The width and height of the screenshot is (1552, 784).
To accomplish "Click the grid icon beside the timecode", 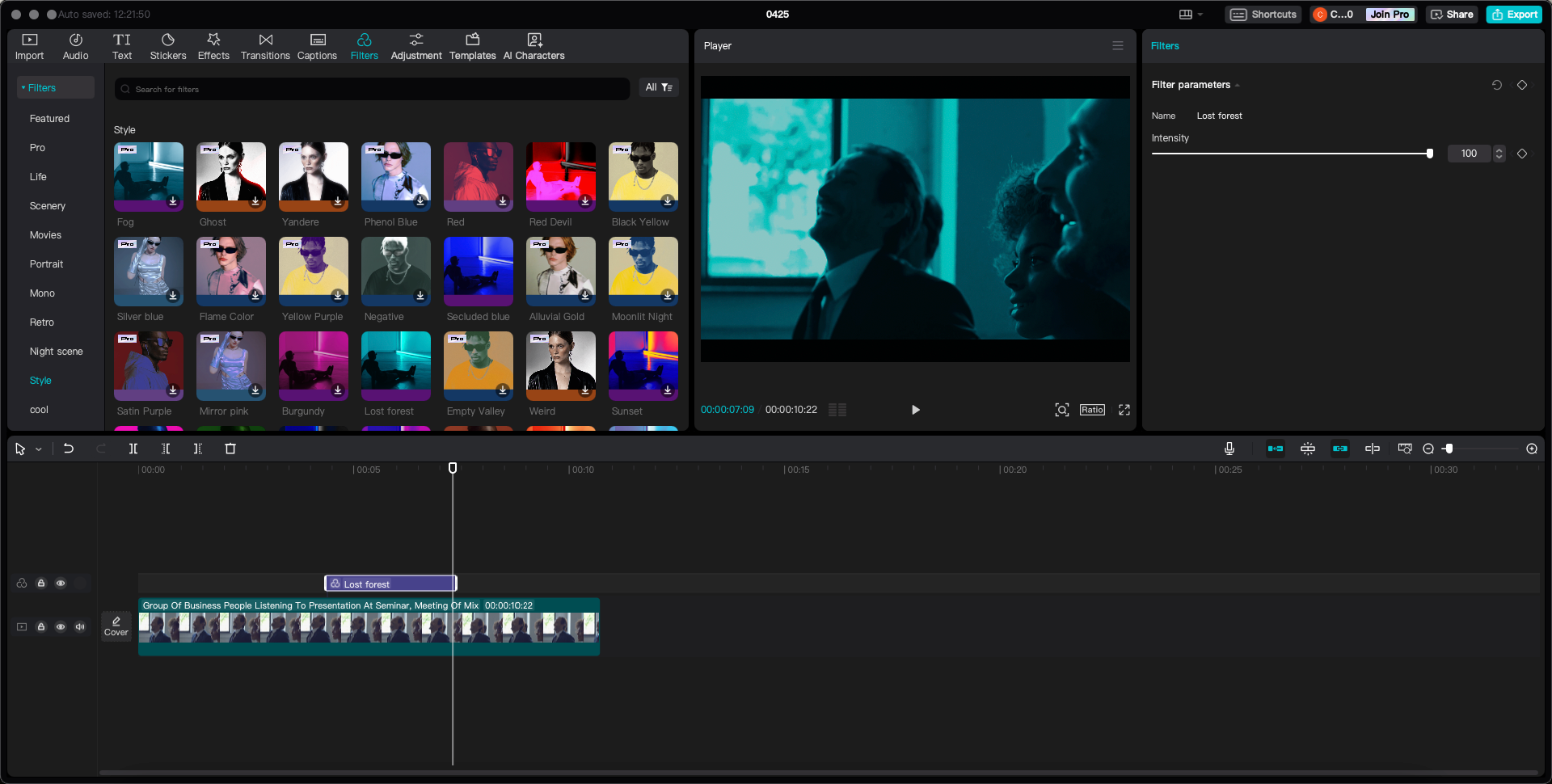I will [x=837, y=410].
